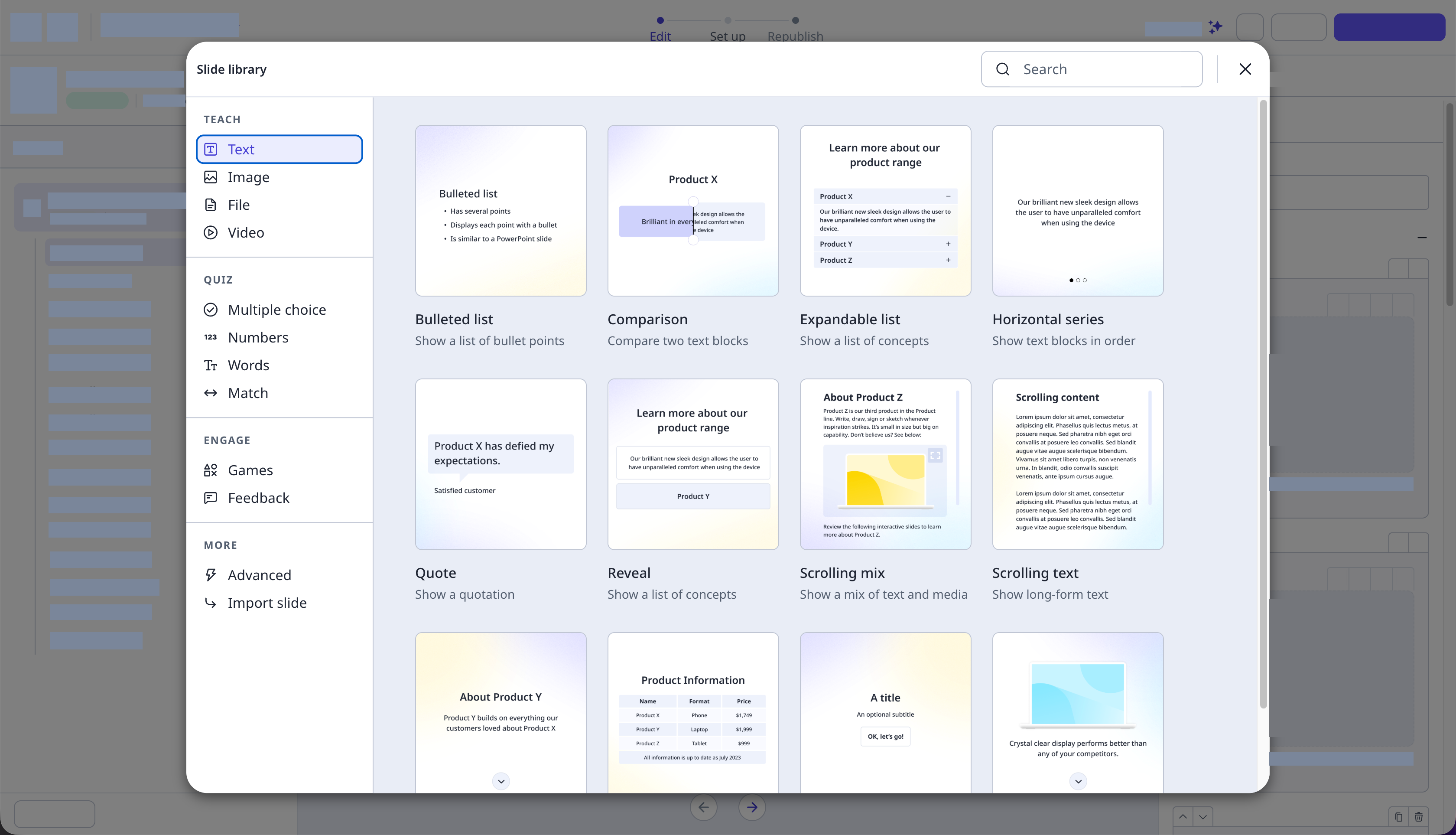Click the Quote title text
Viewport: 1456px width, 835px height.
(435, 573)
